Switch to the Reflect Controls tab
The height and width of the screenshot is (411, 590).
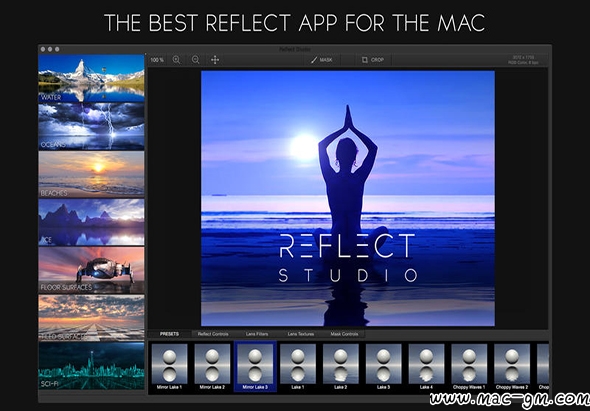point(213,334)
